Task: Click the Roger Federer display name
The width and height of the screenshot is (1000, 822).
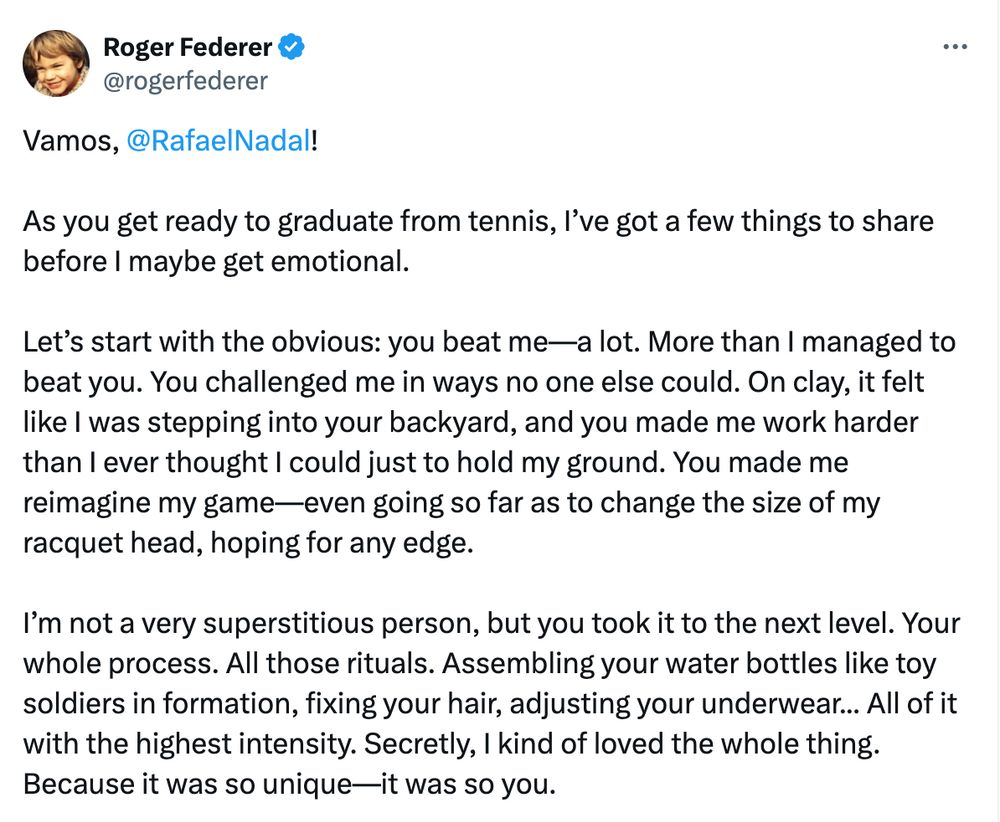Action: click(189, 46)
